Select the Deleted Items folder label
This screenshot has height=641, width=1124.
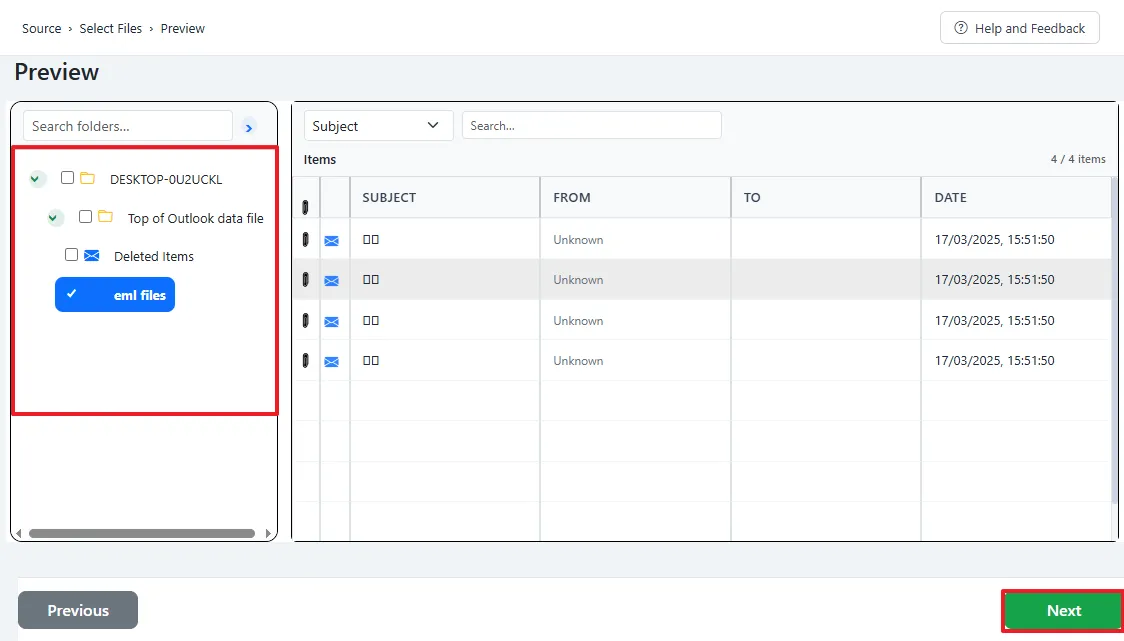tap(154, 257)
